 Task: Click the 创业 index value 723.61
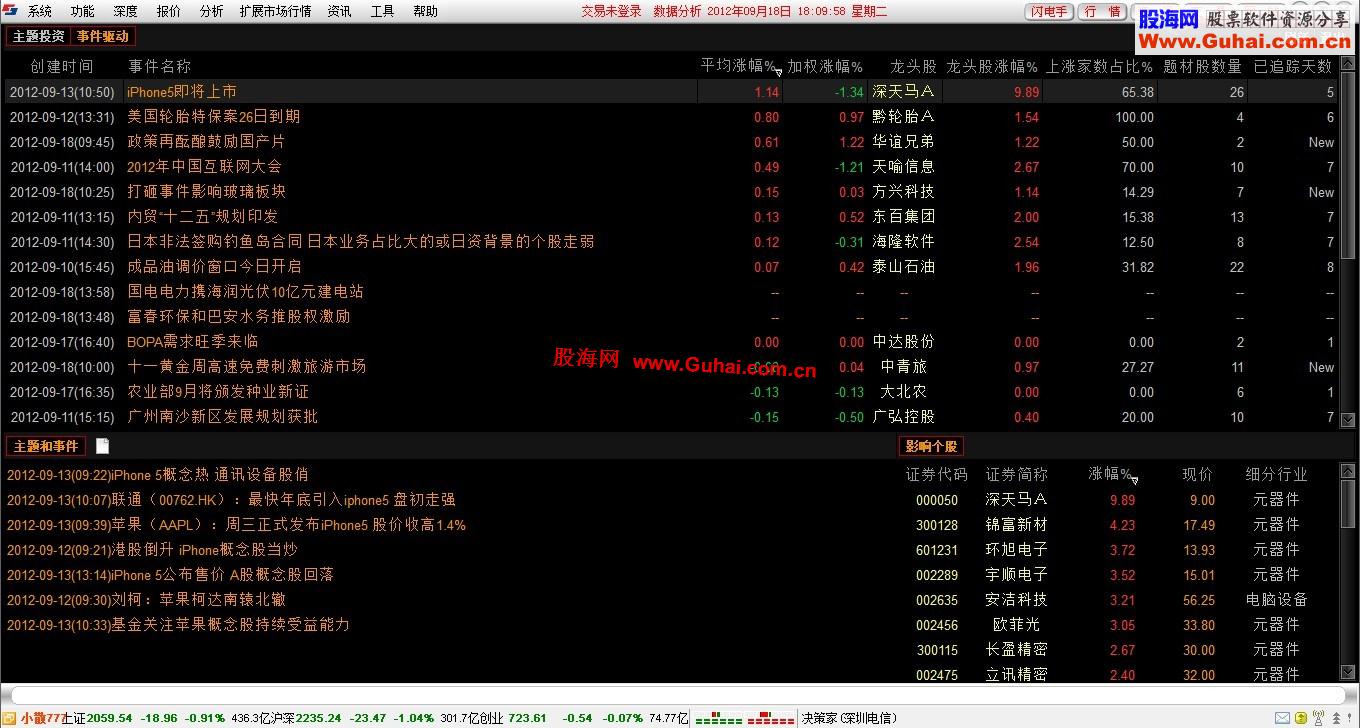(x=528, y=718)
